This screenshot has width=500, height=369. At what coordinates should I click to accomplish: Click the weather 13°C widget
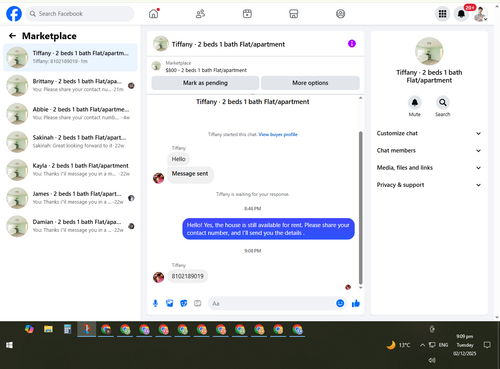tap(398, 345)
